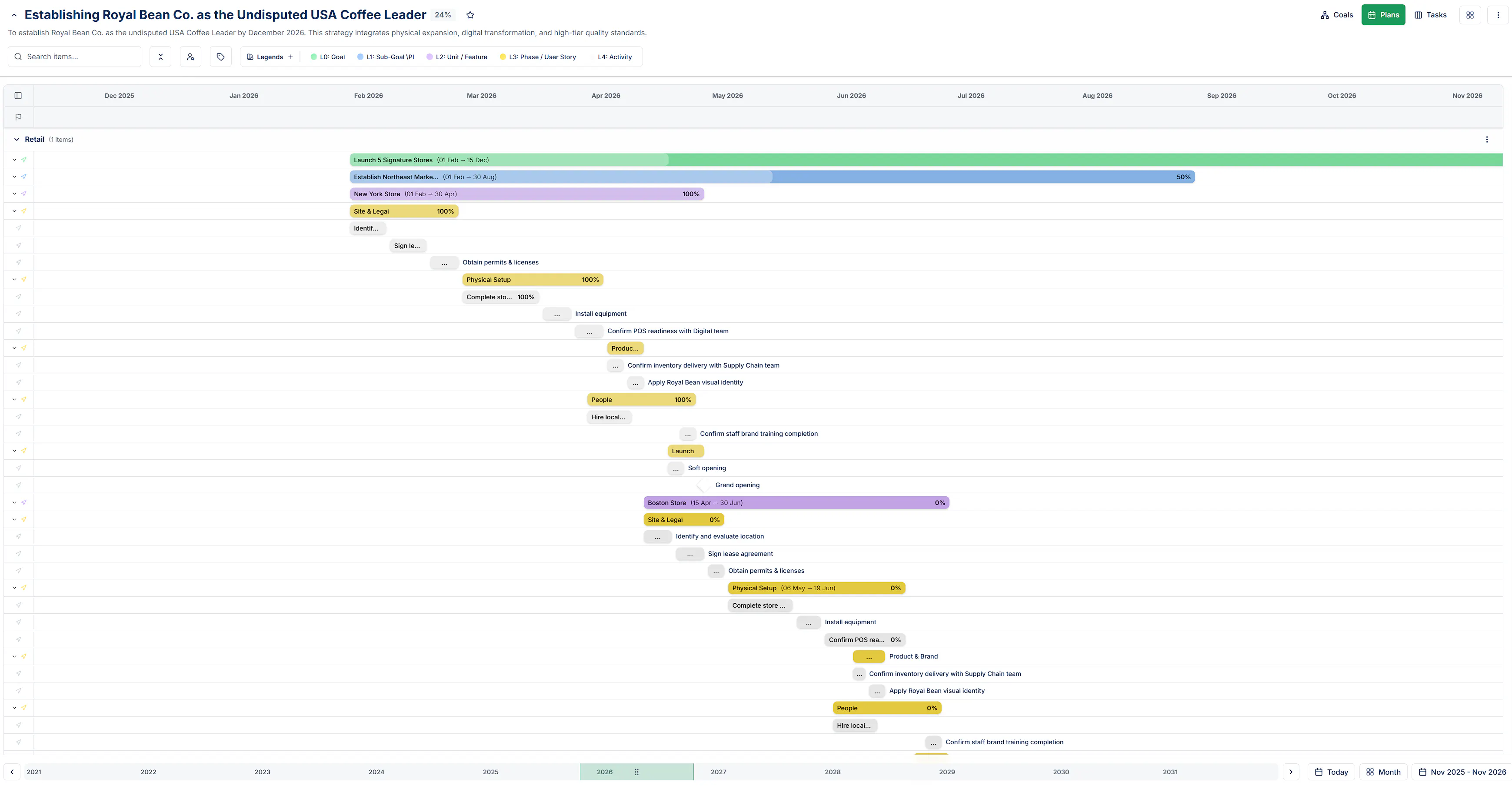Open the Confirm POS rea... 0% activity bar
The width and height of the screenshot is (1512, 786).
click(x=865, y=640)
